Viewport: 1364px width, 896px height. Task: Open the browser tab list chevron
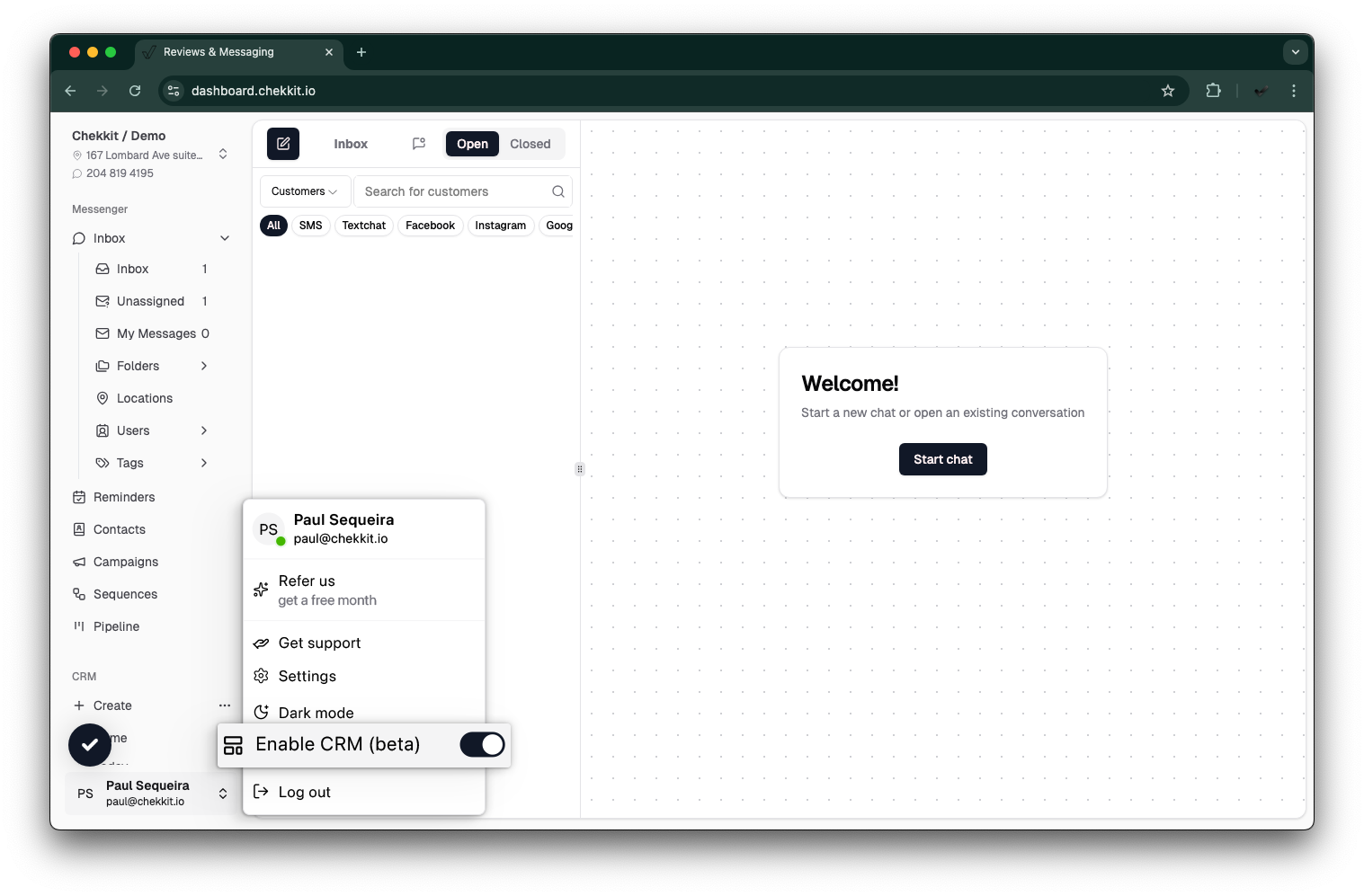pyautogui.click(x=1295, y=52)
